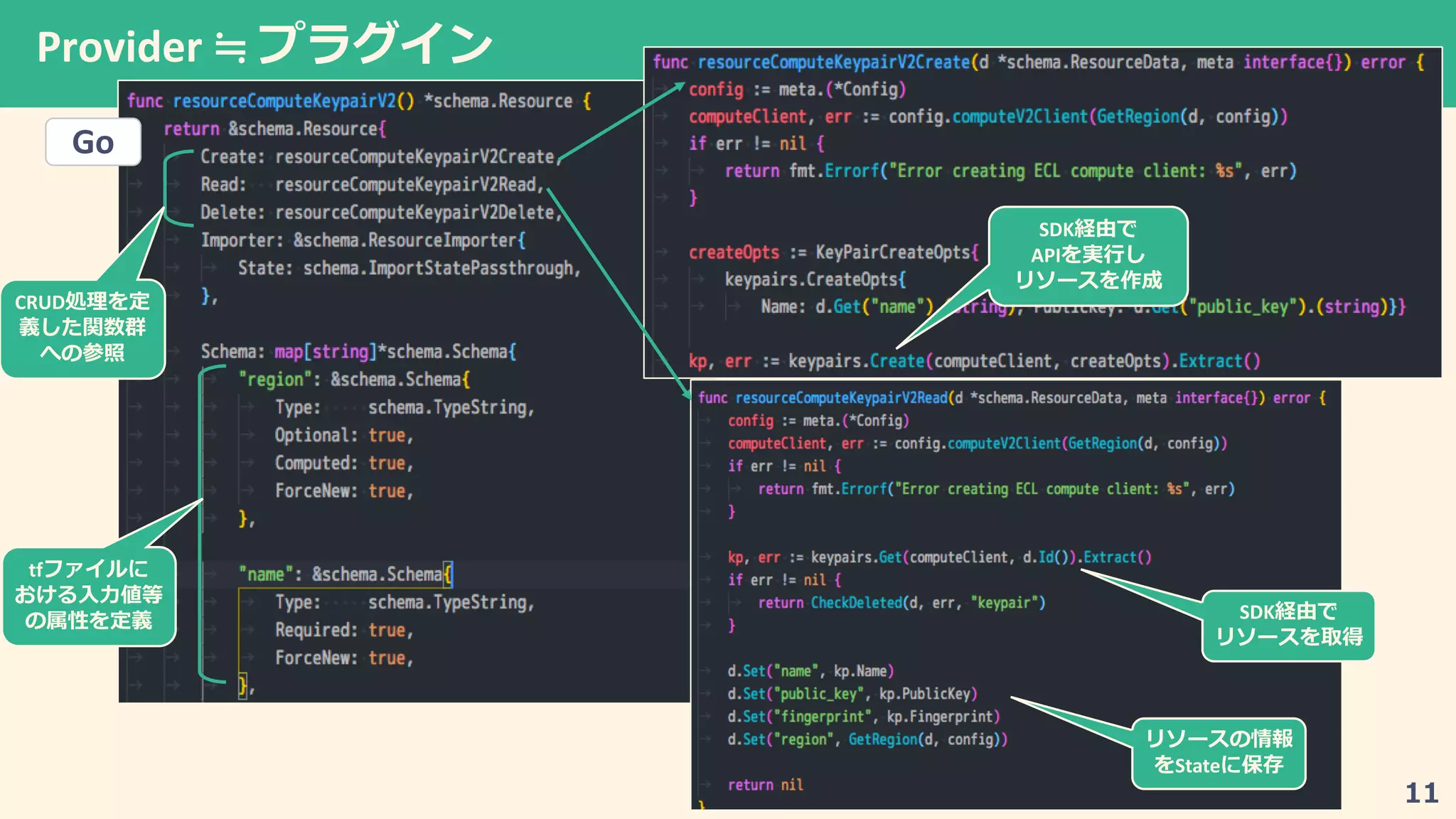Screen dimensions: 1456x819
Task: Select the 'kp, err := keypairs.Get(' line
Action: tap(940, 557)
